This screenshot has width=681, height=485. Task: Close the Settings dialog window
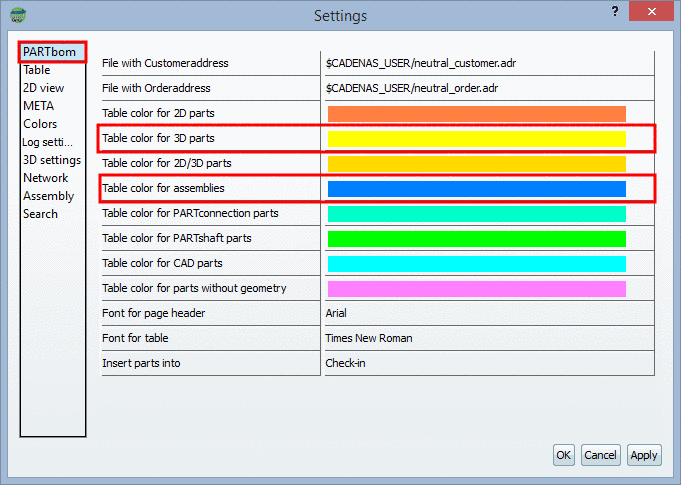coord(652,14)
